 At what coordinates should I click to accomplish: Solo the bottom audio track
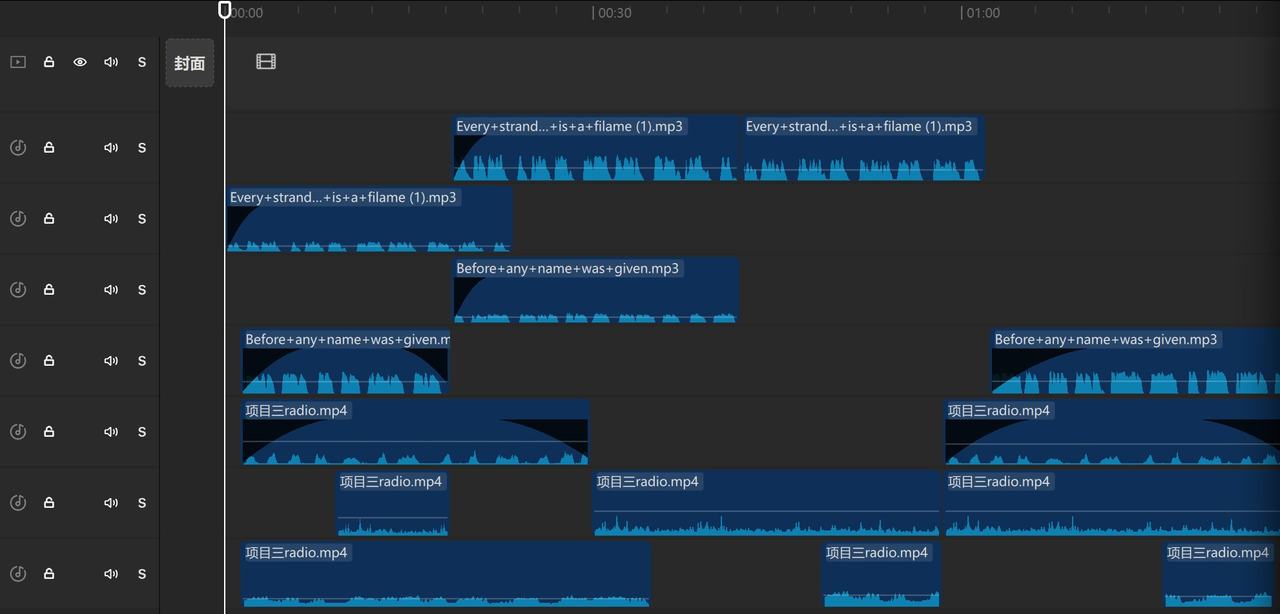(142, 573)
